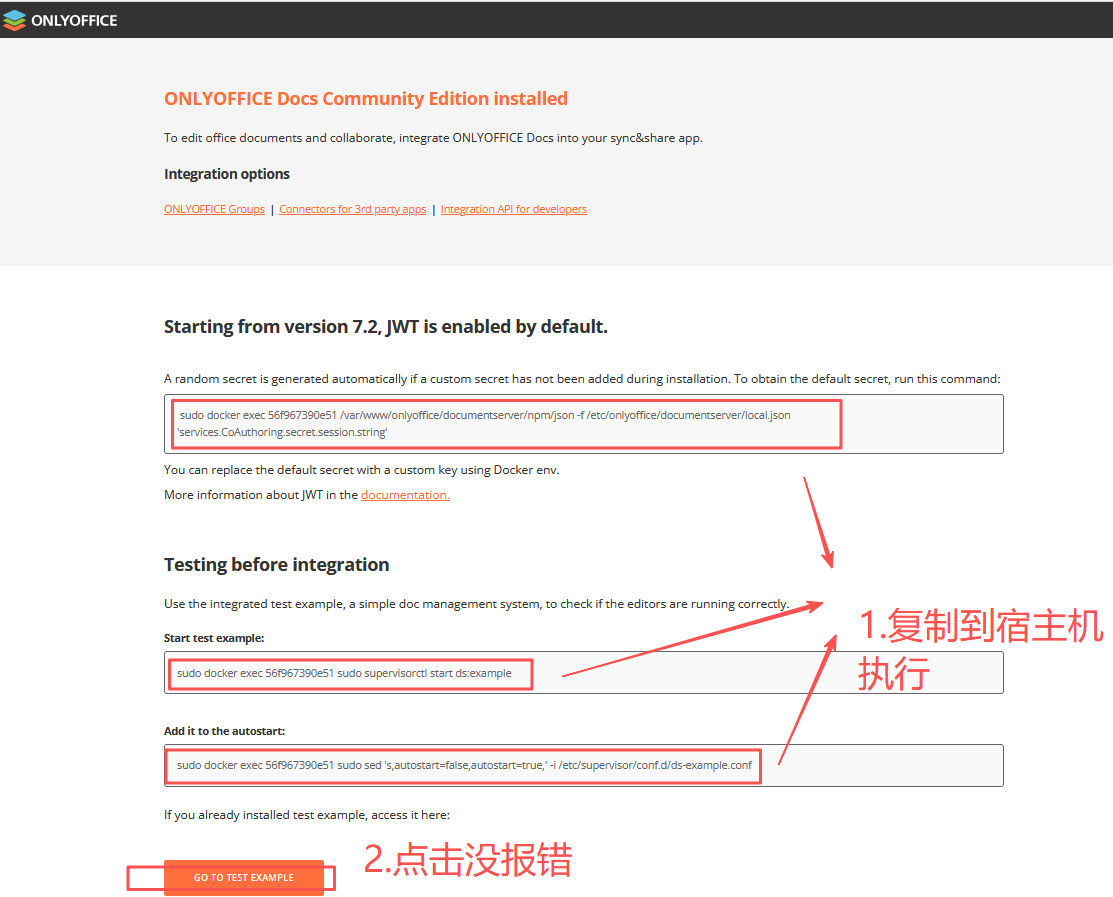Click the ONLYOFFICE layered logo icon
The height and width of the screenshot is (897, 1113).
pos(15,20)
